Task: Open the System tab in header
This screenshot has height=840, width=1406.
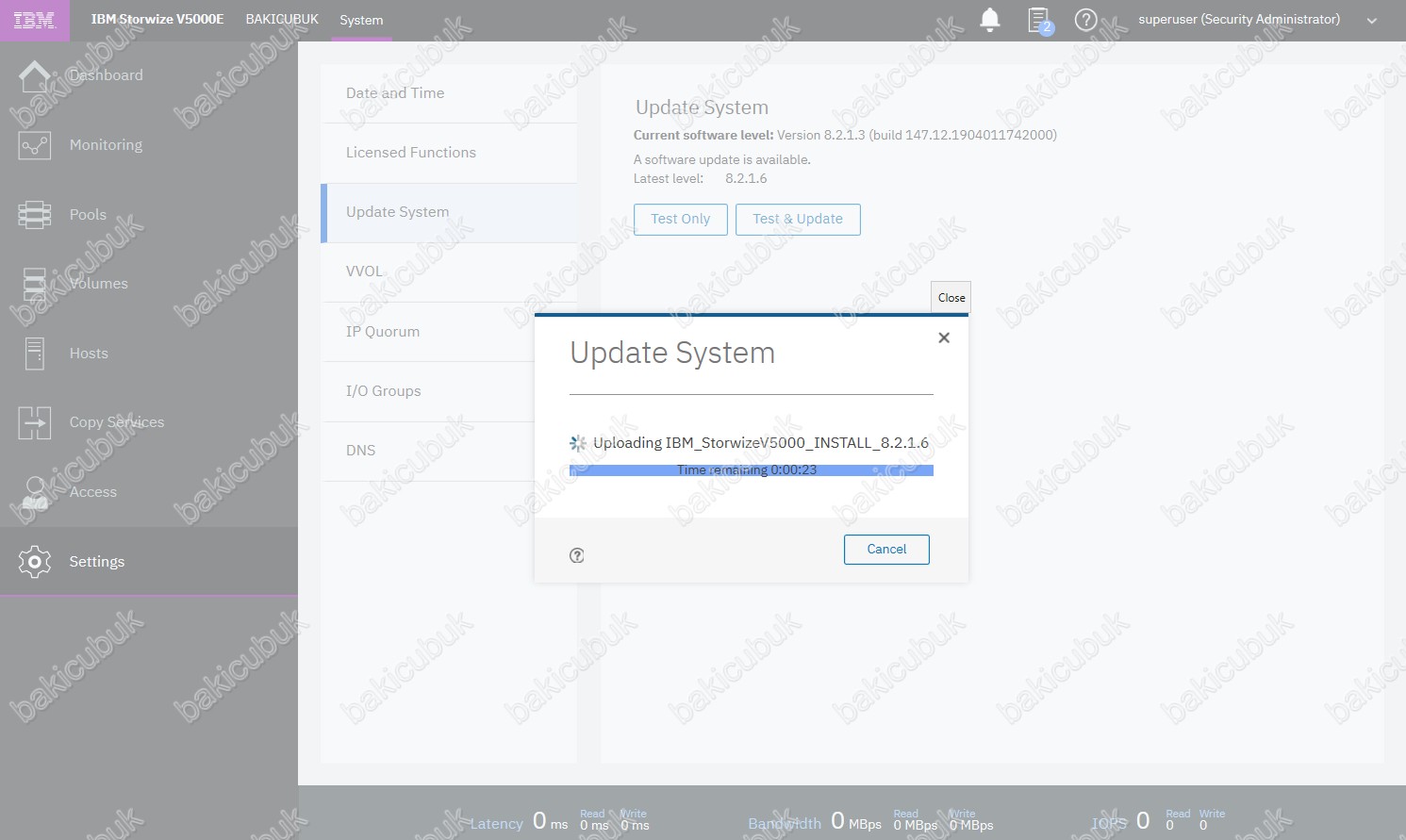Action: [361, 20]
